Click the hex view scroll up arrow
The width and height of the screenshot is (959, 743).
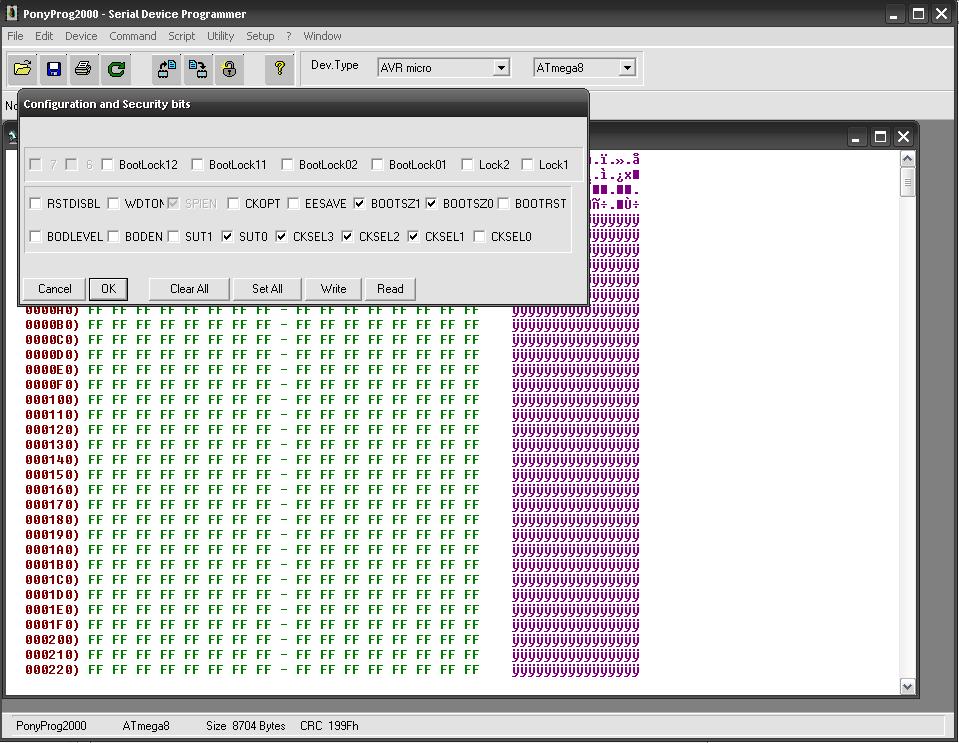tap(908, 159)
